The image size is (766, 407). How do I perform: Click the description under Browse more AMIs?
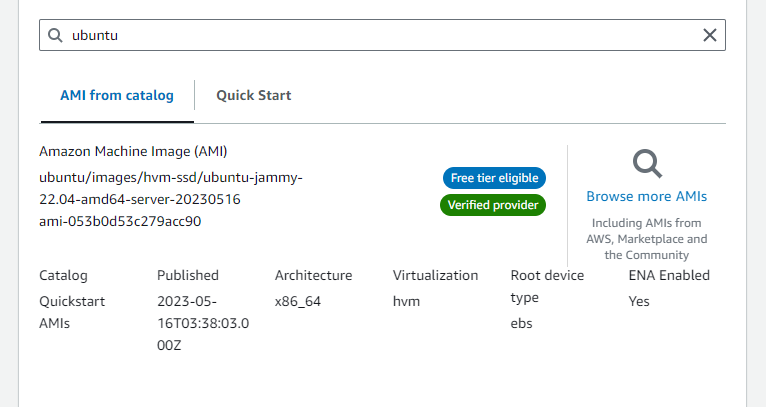[647, 239]
